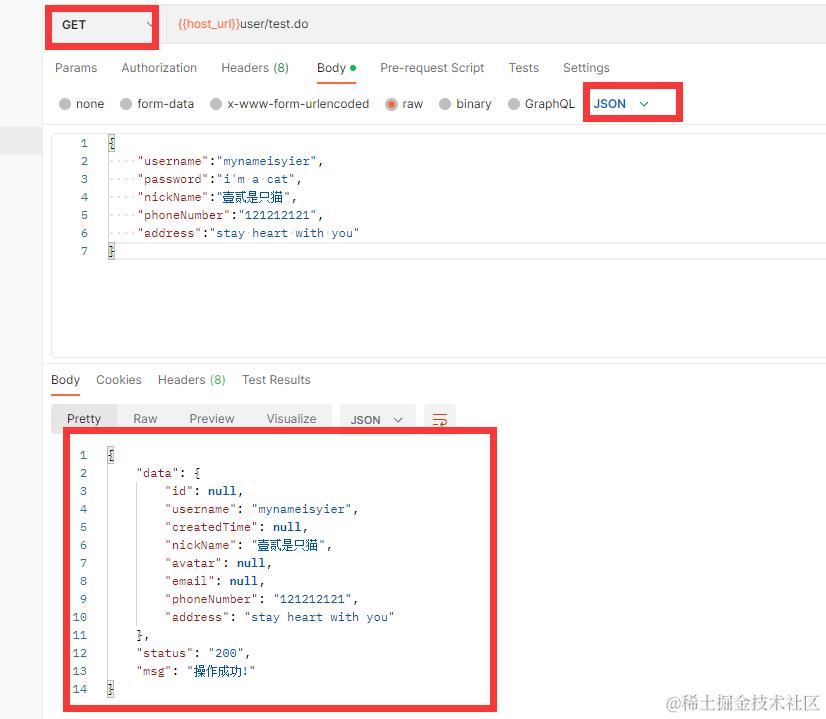The image size is (826, 719).
Task: Open the request Settings tab
Action: (x=586, y=68)
